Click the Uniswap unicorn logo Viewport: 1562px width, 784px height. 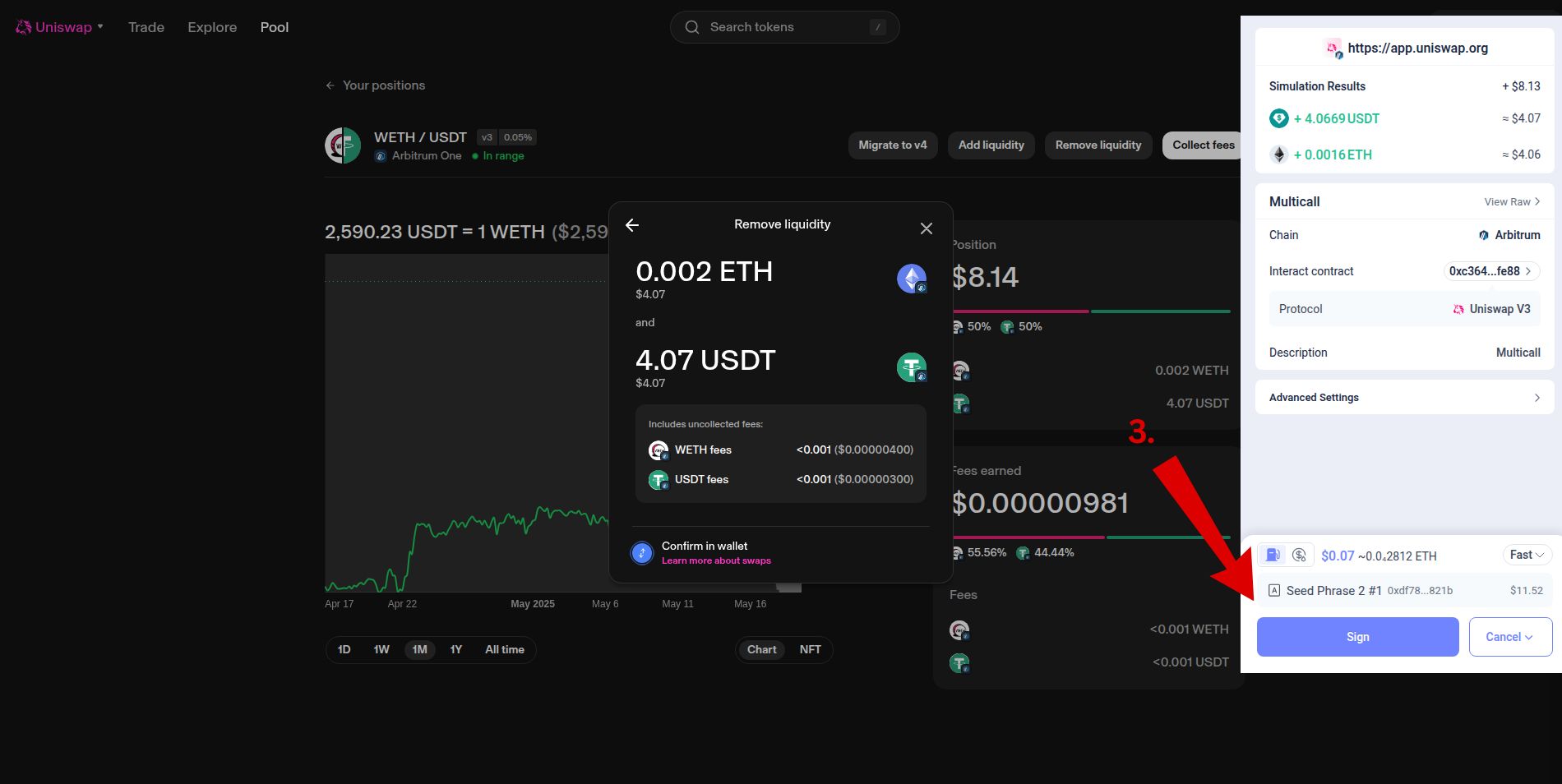[x=23, y=27]
